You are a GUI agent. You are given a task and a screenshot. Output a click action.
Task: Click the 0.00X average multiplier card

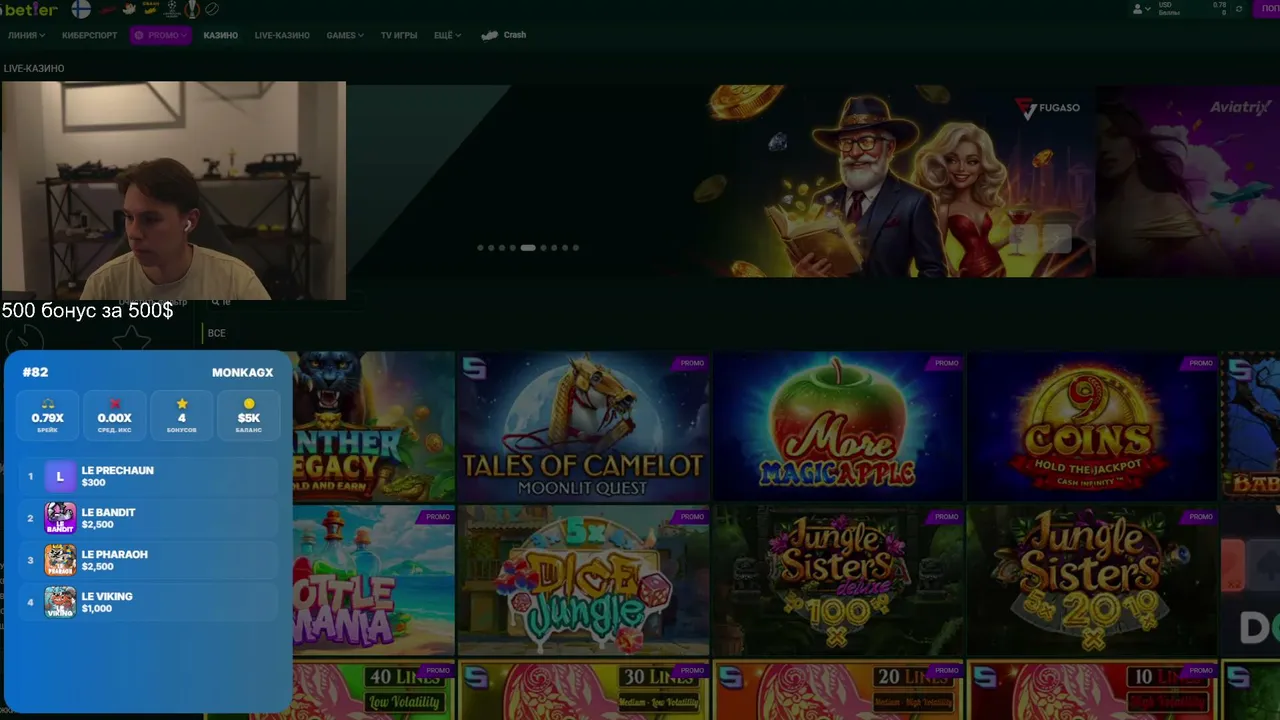(115, 415)
